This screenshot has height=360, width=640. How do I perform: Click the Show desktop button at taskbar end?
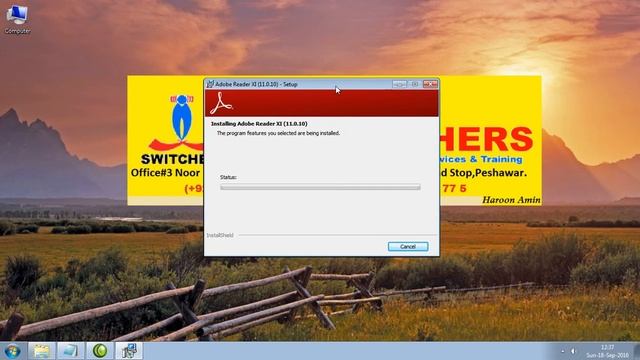[637, 351]
